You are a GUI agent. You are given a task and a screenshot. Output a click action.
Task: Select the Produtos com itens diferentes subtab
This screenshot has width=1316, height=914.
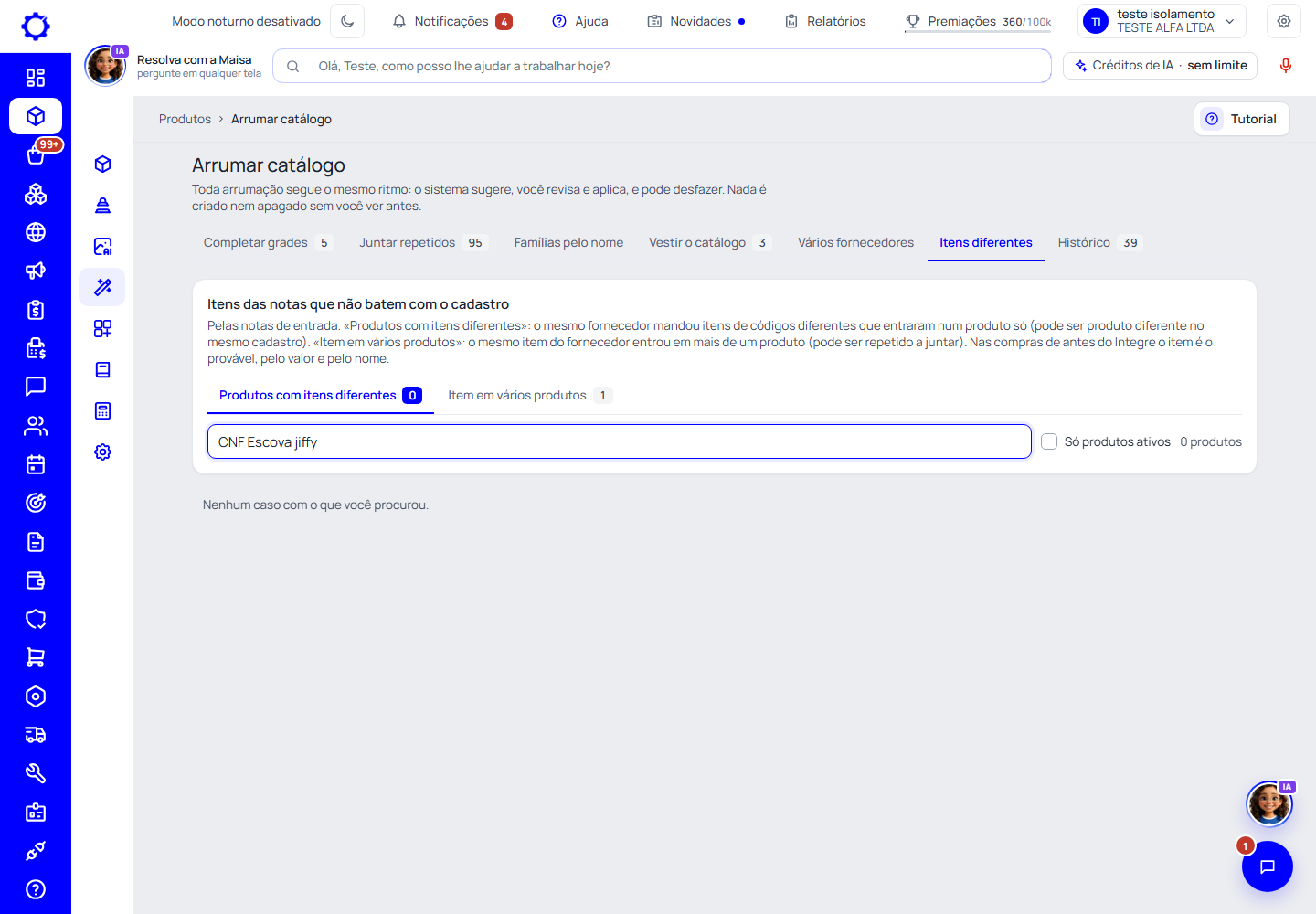320,396
